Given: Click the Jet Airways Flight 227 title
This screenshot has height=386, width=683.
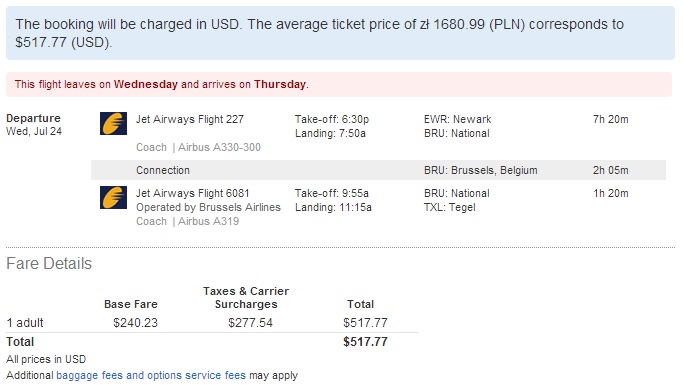Looking at the screenshot, I should click(x=190, y=119).
